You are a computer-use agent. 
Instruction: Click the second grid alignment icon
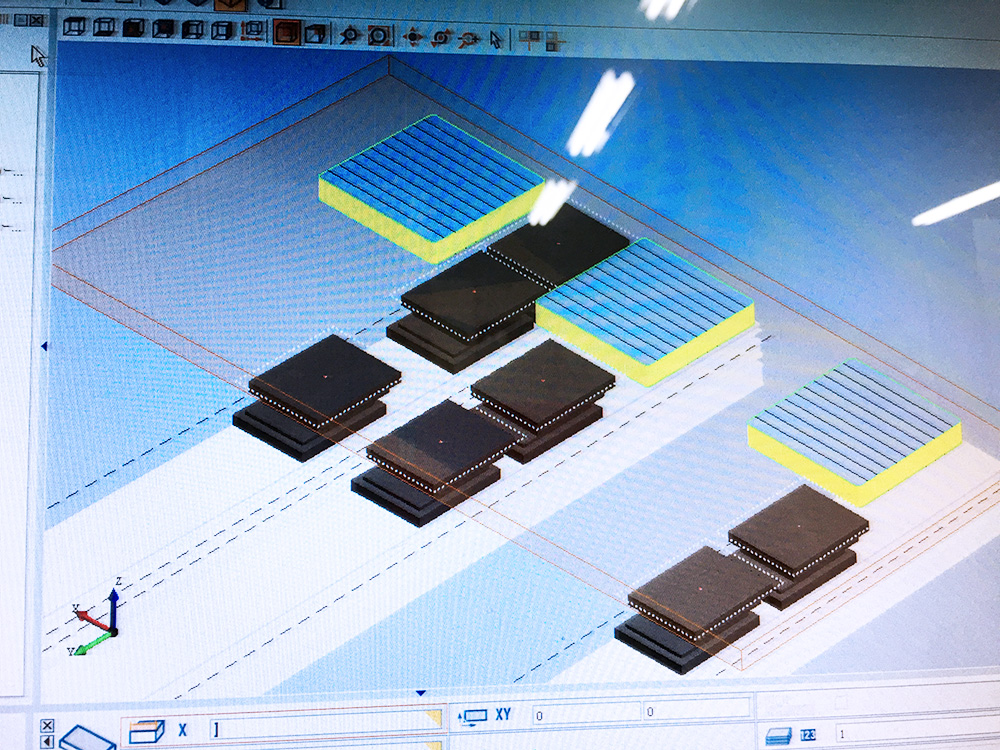click(554, 41)
